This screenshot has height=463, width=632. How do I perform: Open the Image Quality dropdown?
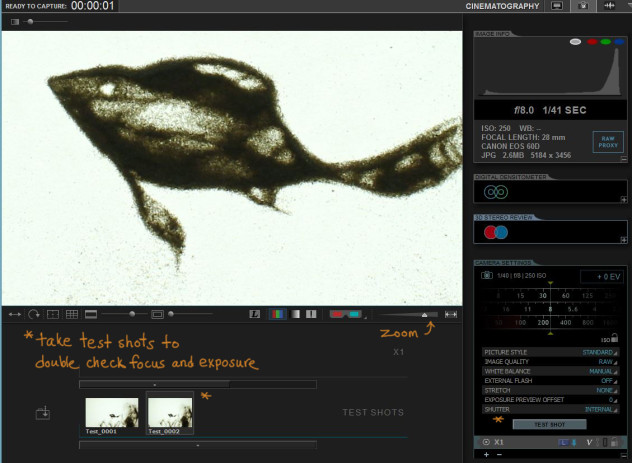tap(606, 362)
